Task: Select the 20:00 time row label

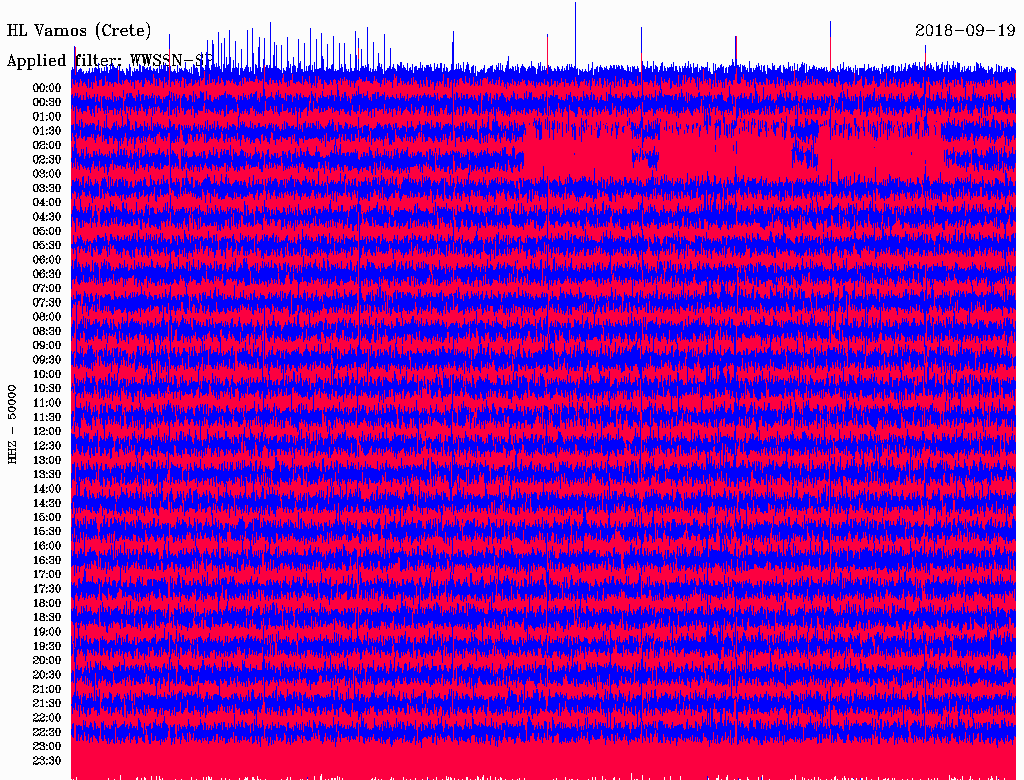Action: [47, 660]
